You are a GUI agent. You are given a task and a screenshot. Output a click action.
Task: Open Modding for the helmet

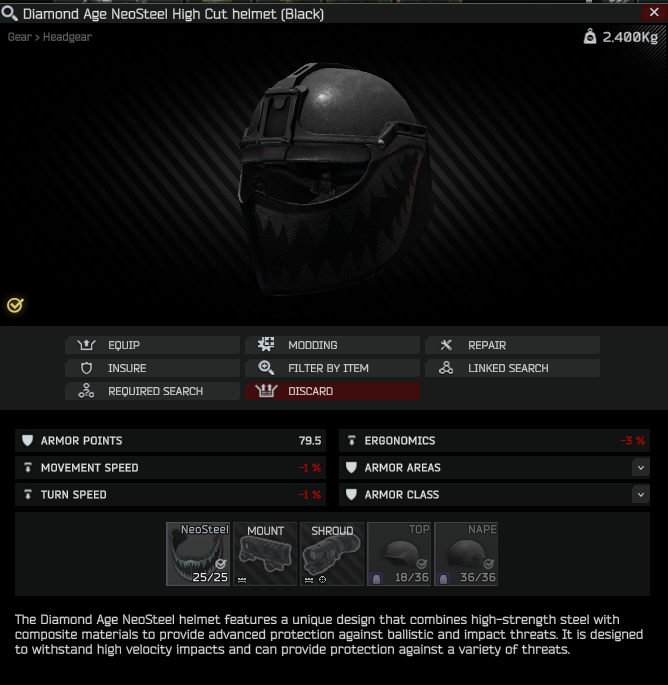tap(332, 345)
